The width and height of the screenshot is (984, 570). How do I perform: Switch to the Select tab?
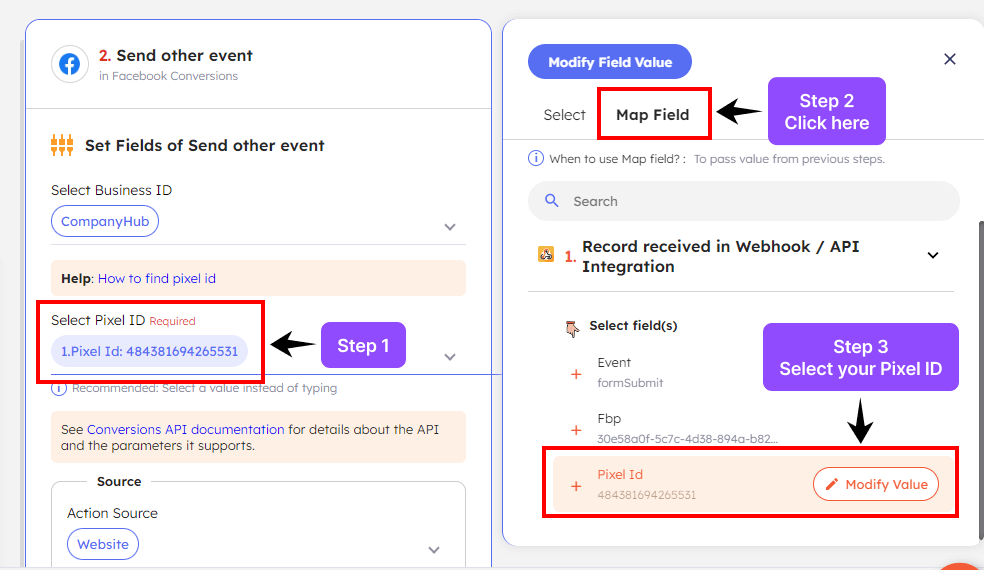(x=564, y=115)
